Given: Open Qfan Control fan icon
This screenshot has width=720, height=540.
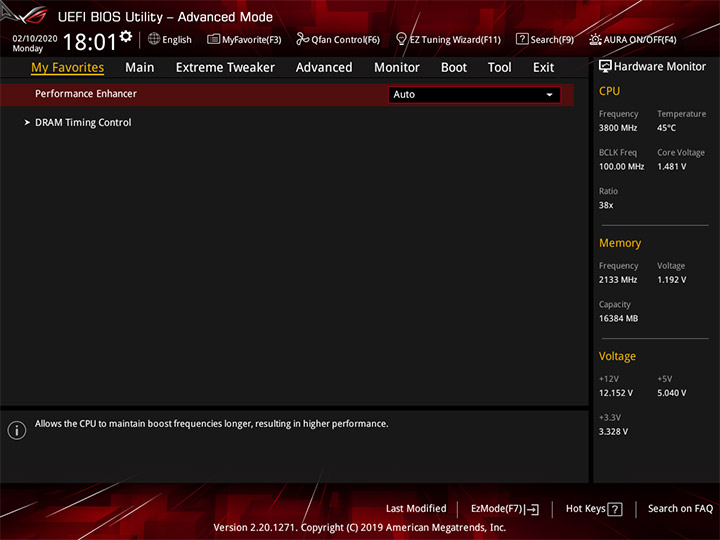Looking at the screenshot, I should click(302, 39).
